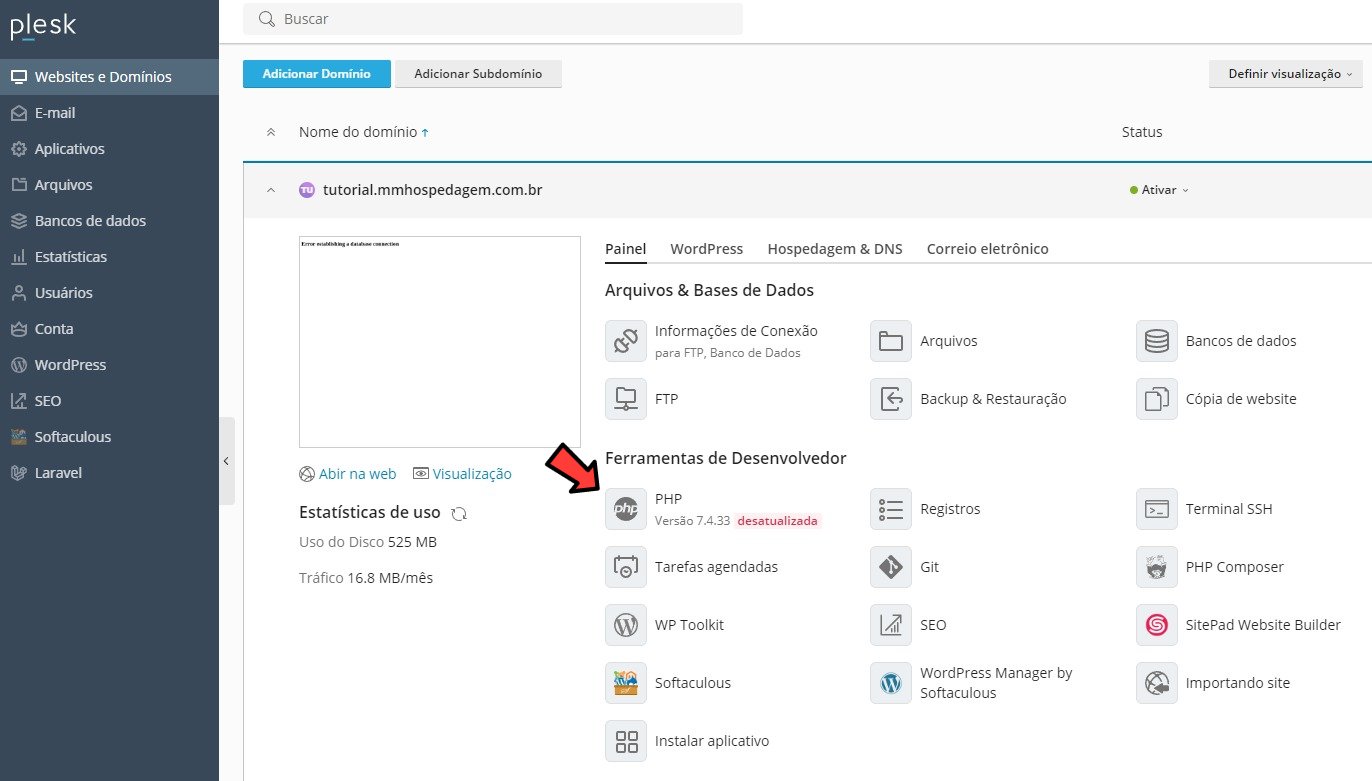The width and height of the screenshot is (1372, 781).
Task: Open the PHP Composer icon
Action: coord(1157,567)
